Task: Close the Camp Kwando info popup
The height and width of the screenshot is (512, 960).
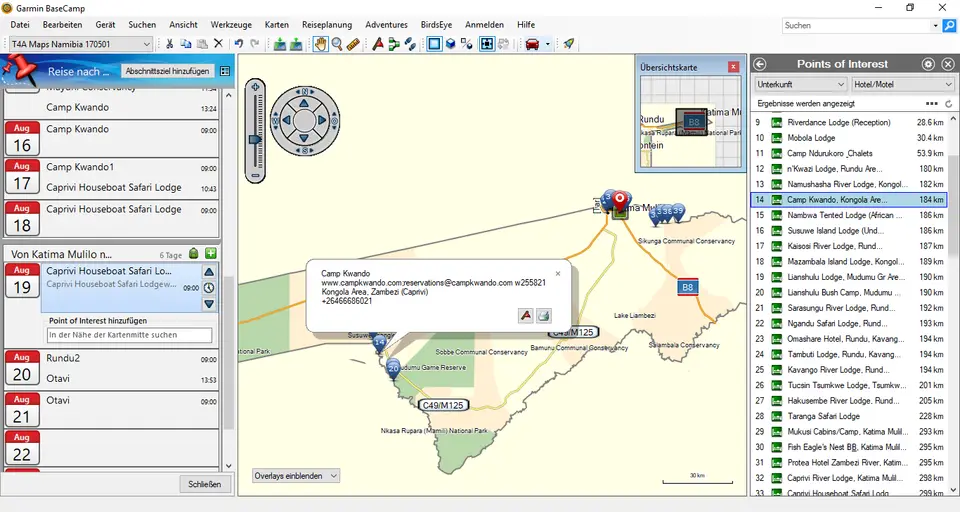Action: 558,274
